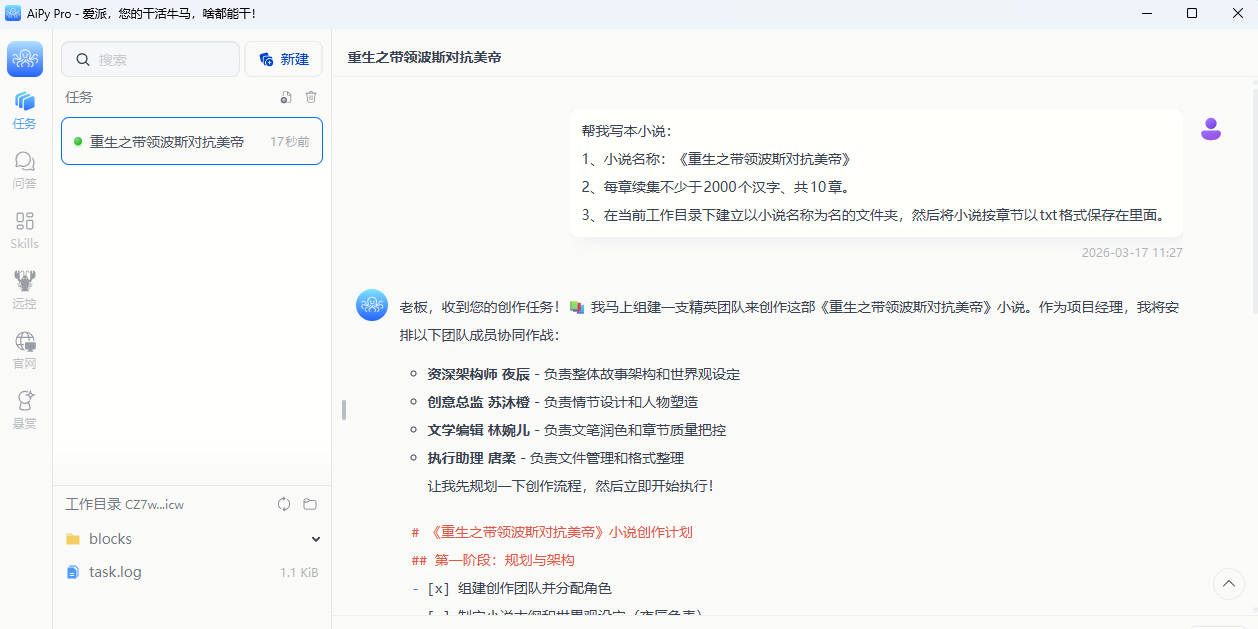The height and width of the screenshot is (629, 1258).
Task: Open the 重生之带领波斯对抗美帝 conversation tab
Action: click(x=423, y=57)
